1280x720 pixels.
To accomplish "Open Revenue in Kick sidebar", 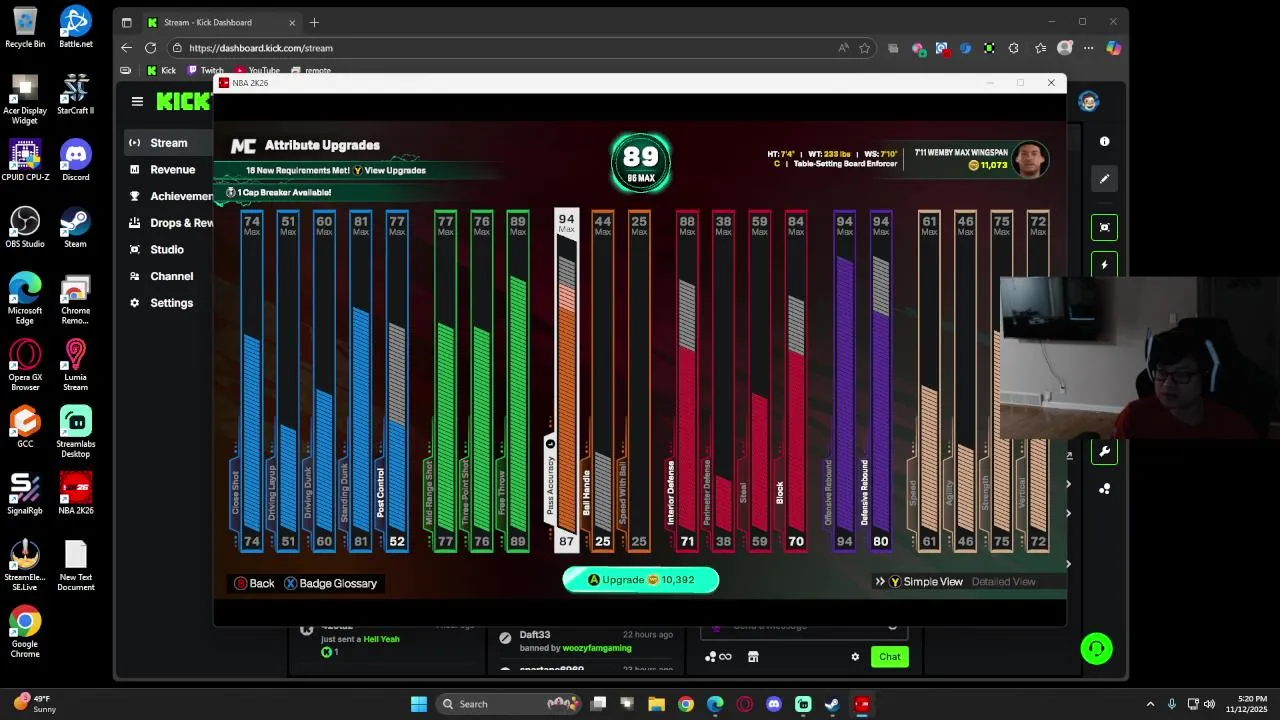I will [168, 170].
